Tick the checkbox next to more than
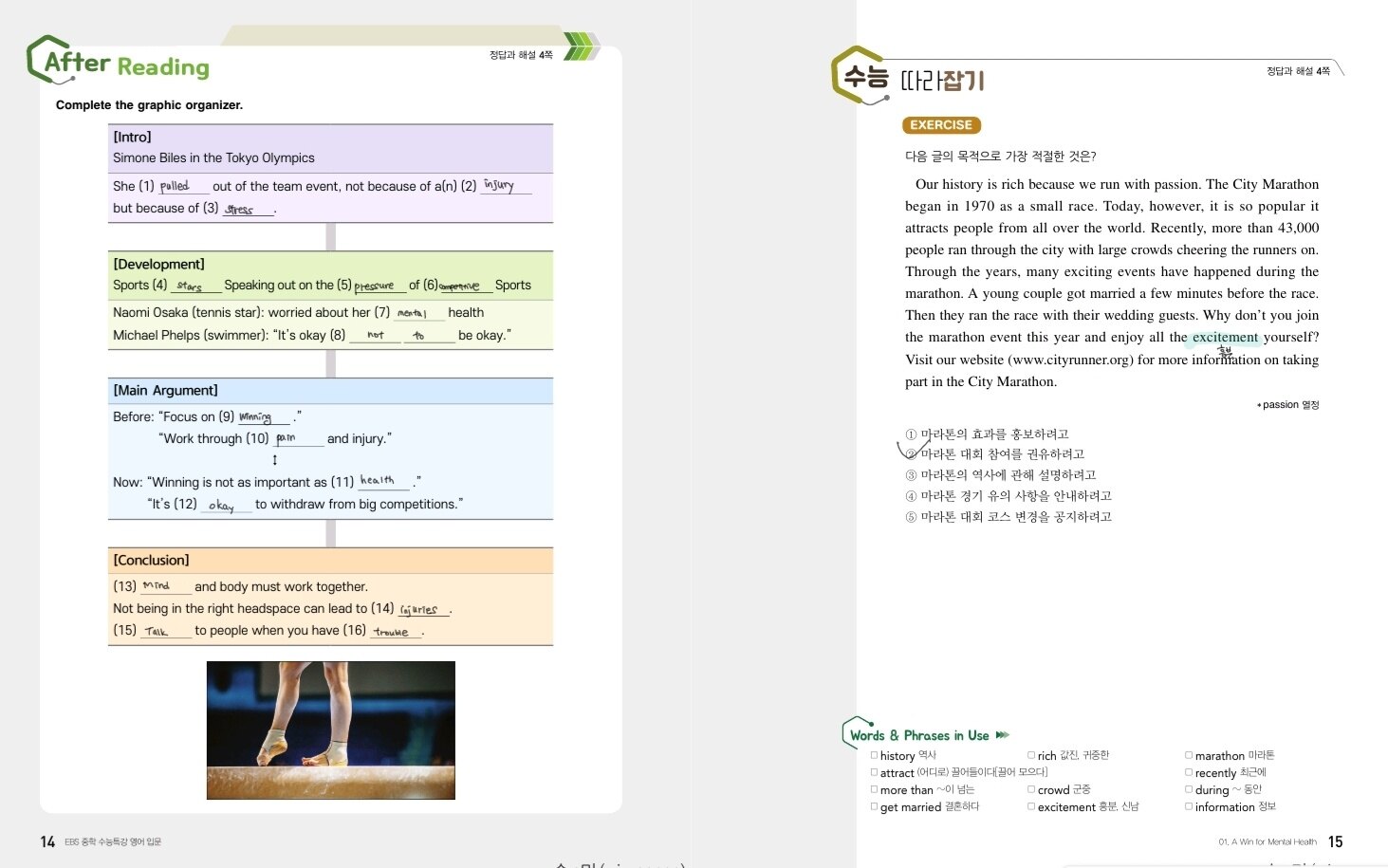Viewport: 1388px width, 868px height. [x=874, y=789]
